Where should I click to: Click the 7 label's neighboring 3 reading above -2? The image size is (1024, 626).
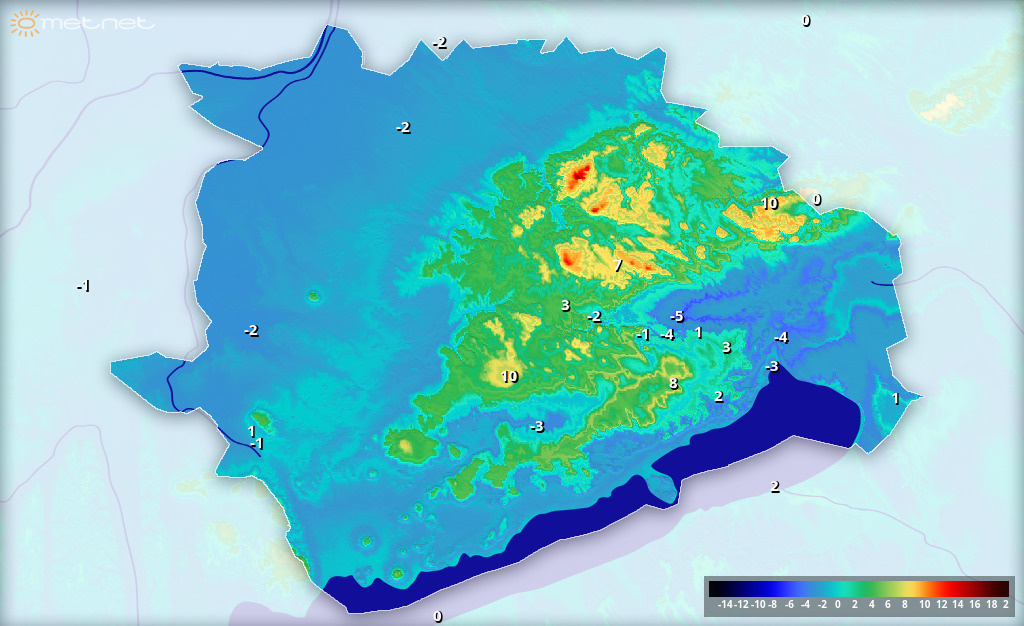pyautogui.click(x=565, y=305)
